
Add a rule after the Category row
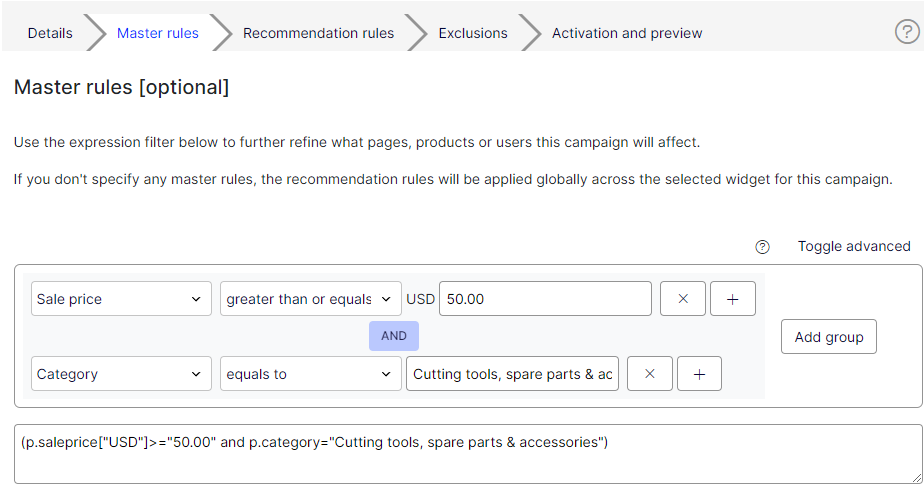pos(699,374)
